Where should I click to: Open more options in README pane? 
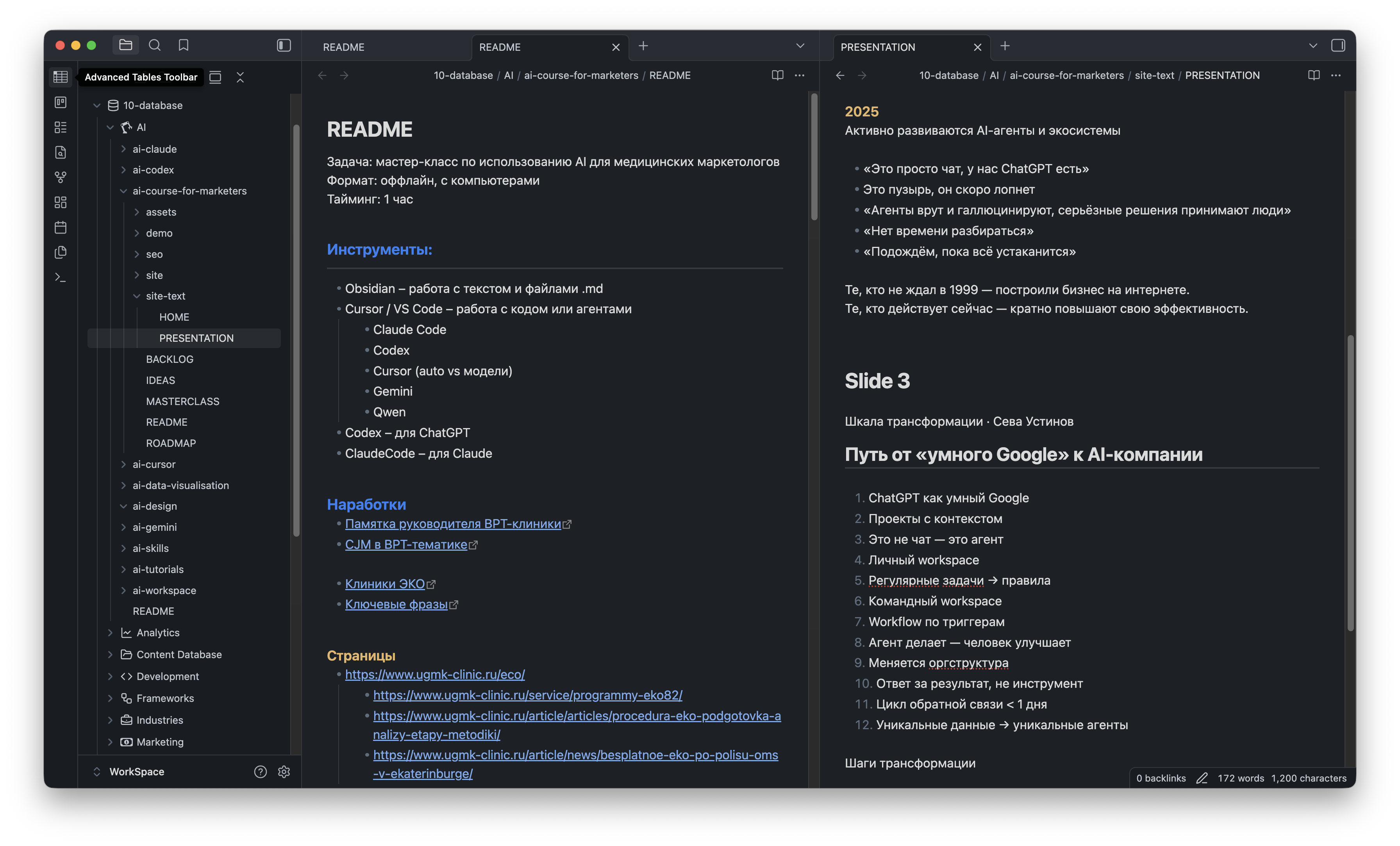(800, 75)
